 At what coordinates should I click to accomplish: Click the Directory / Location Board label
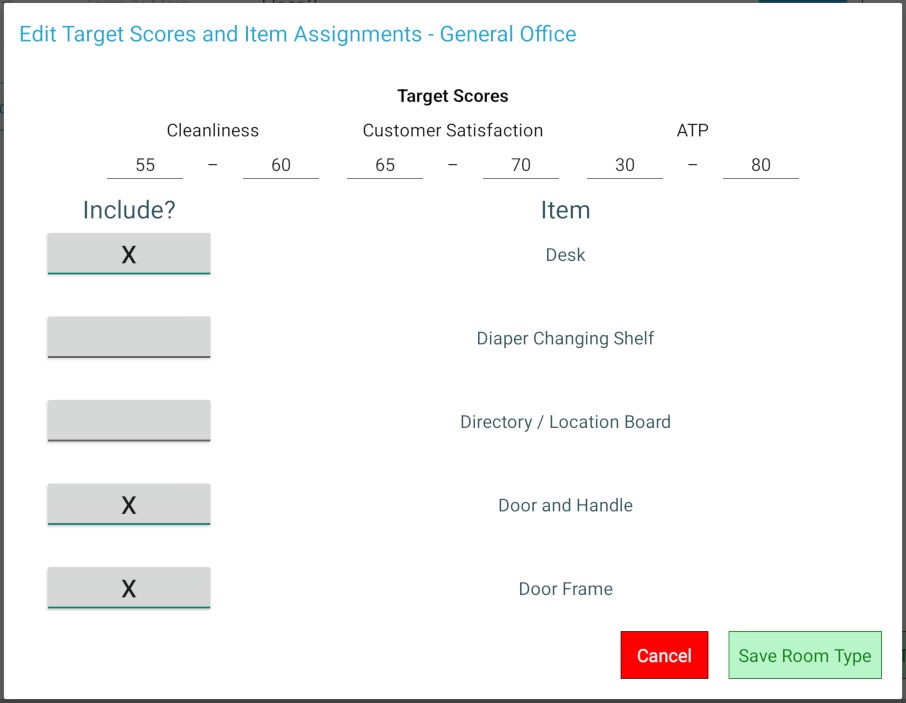click(x=565, y=422)
